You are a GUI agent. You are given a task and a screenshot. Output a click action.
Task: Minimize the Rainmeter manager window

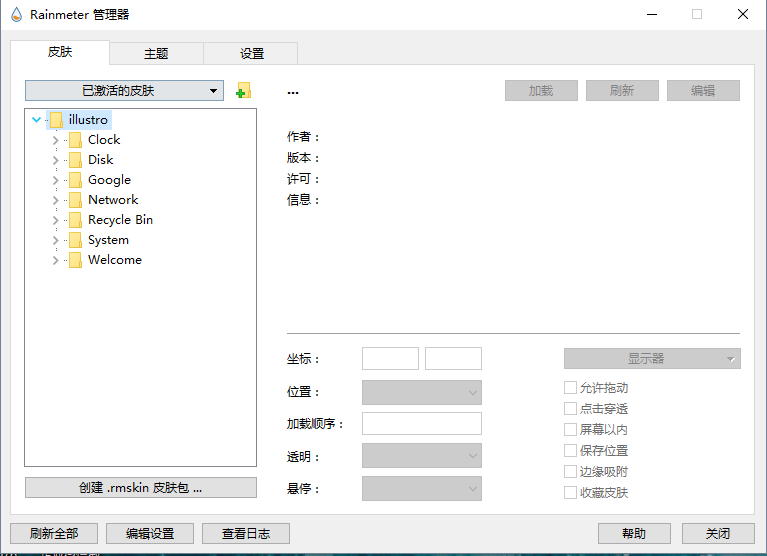click(x=652, y=15)
